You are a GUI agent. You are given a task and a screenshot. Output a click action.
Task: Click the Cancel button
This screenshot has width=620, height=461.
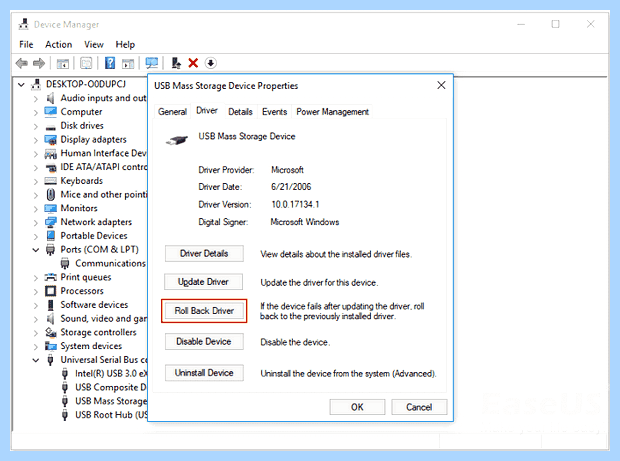pyautogui.click(x=419, y=407)
